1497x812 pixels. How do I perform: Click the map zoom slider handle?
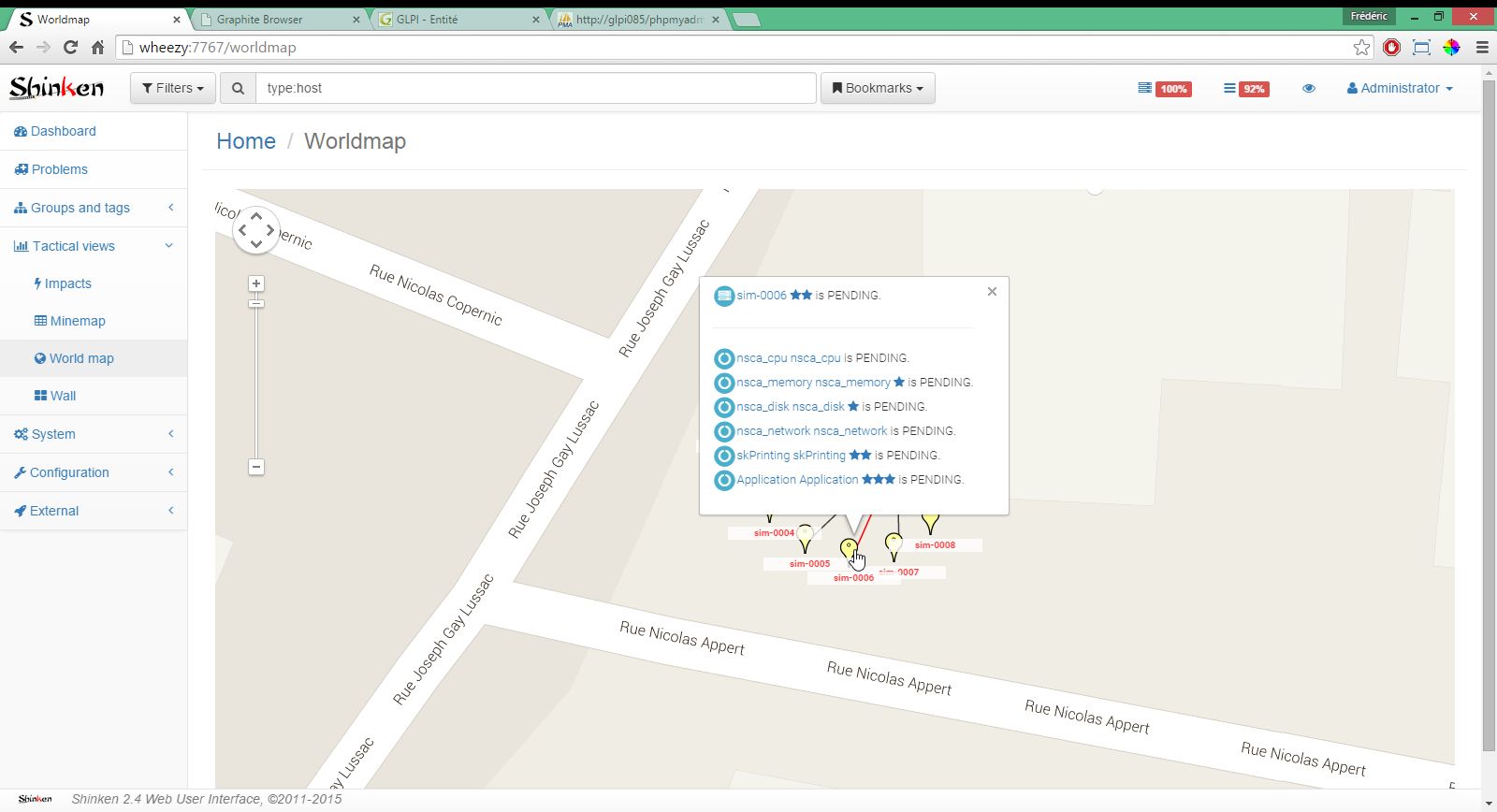[256, 303]
